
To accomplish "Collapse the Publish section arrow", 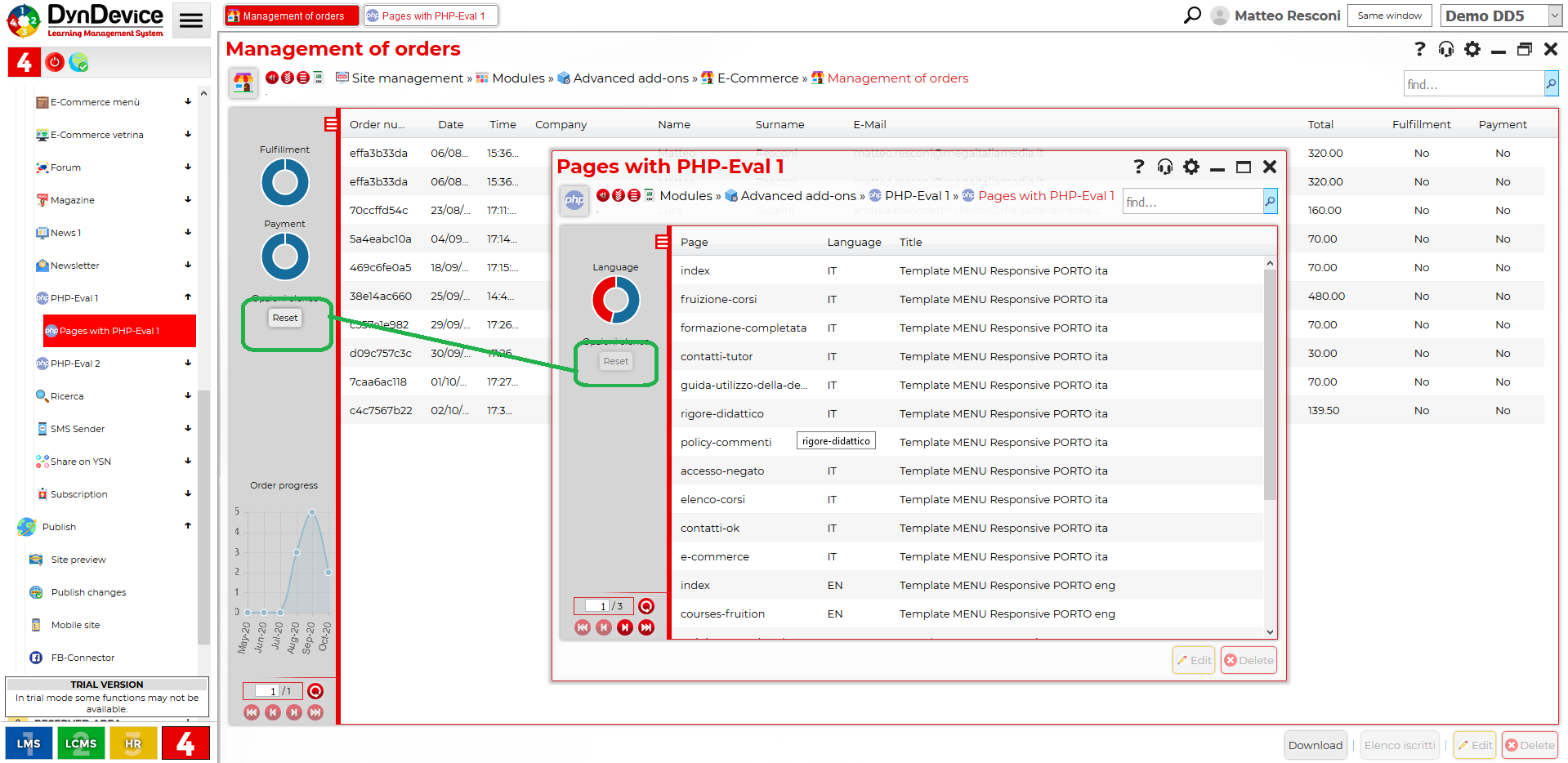I will coord(188,526).
